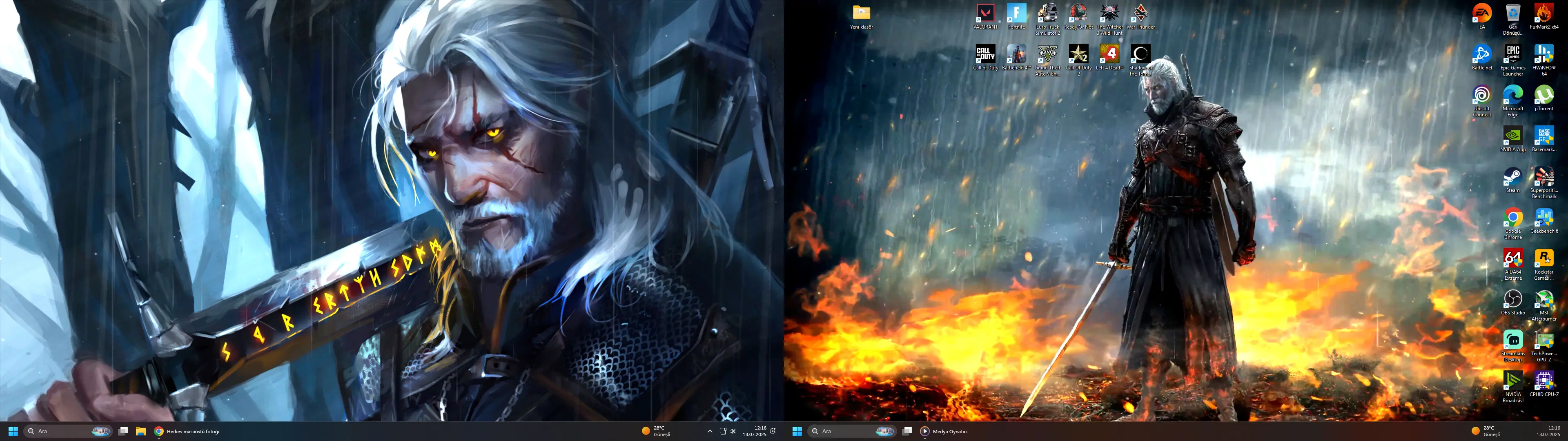
Task: Focus the Ara search box on left taskbar
Action: click(x=67, y=431)
